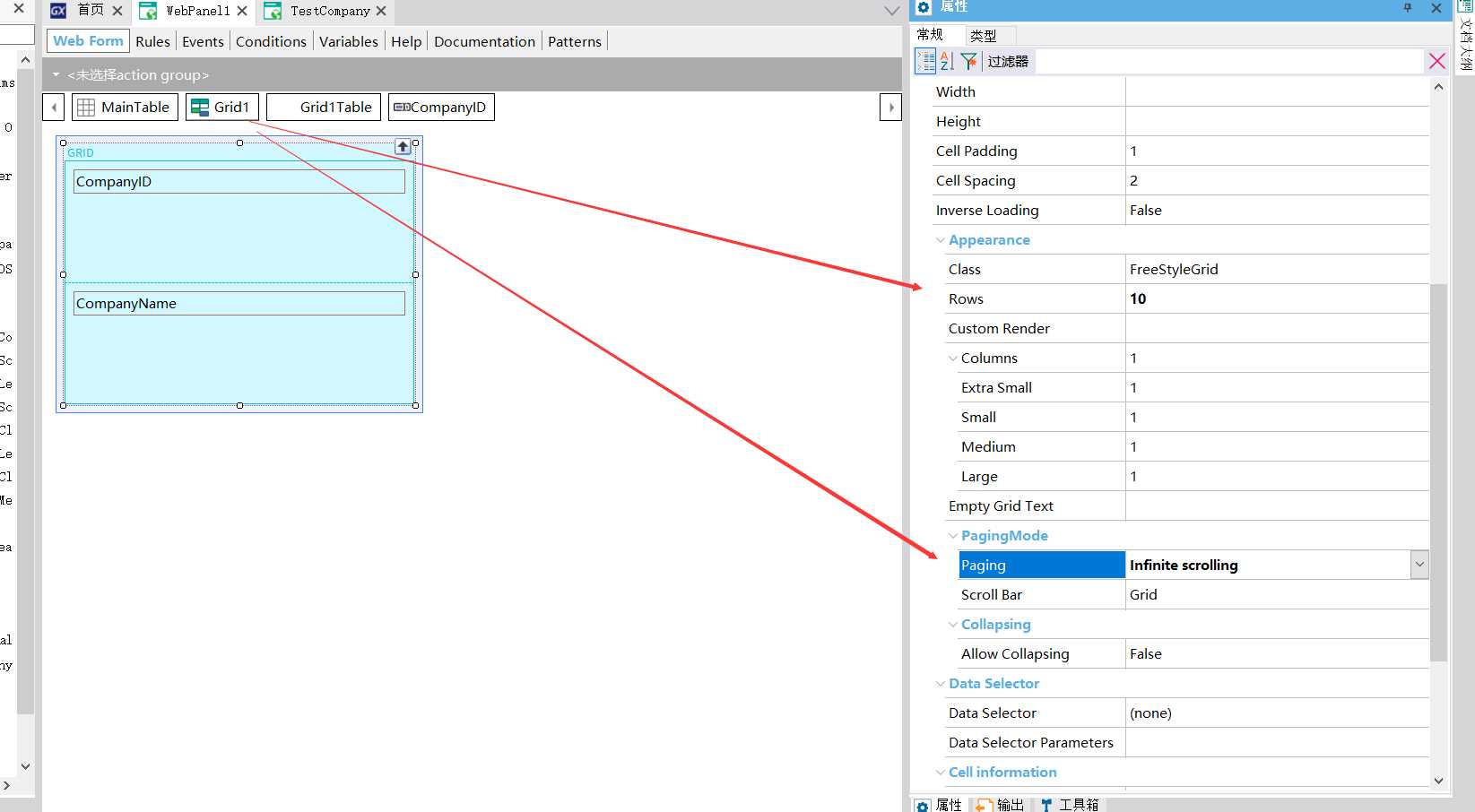Collapse the Cell information section
The image size is (1475, 812).
pyautogui.click(x=940, y=773)
